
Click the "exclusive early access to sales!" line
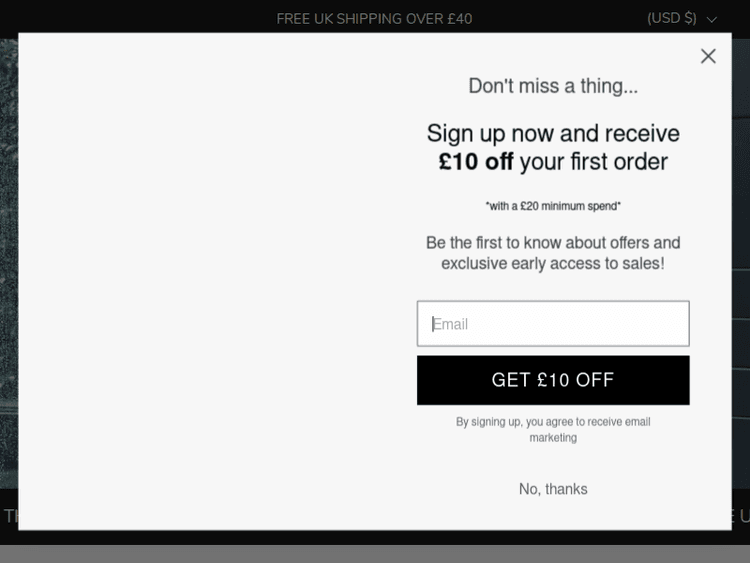[553, 264]
